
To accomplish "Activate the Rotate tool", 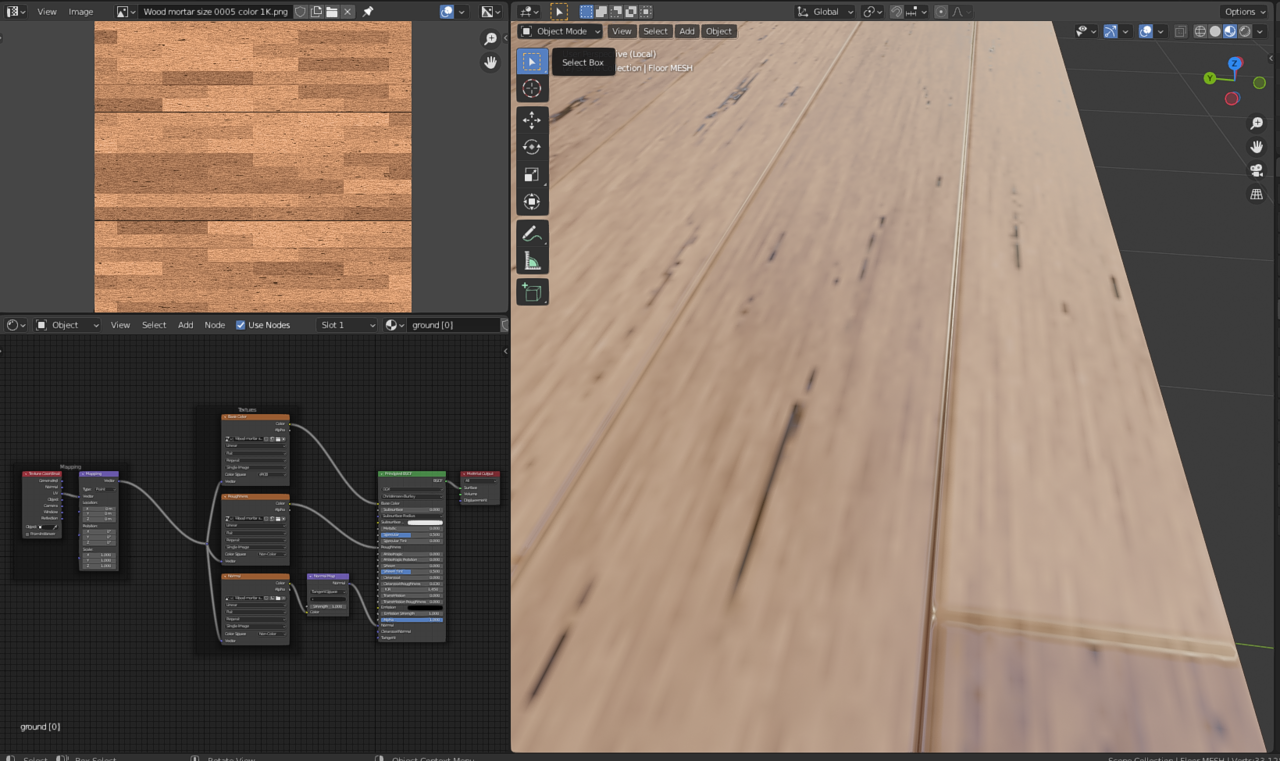I will (532, 147).
